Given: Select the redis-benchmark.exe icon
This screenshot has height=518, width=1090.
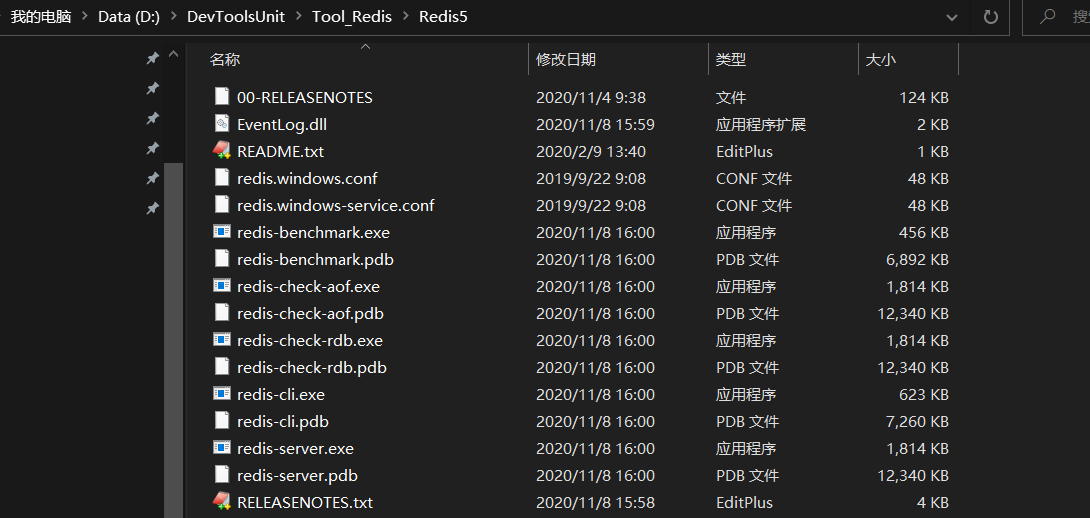Looking at the screenshot, I should tap(222, 232).
